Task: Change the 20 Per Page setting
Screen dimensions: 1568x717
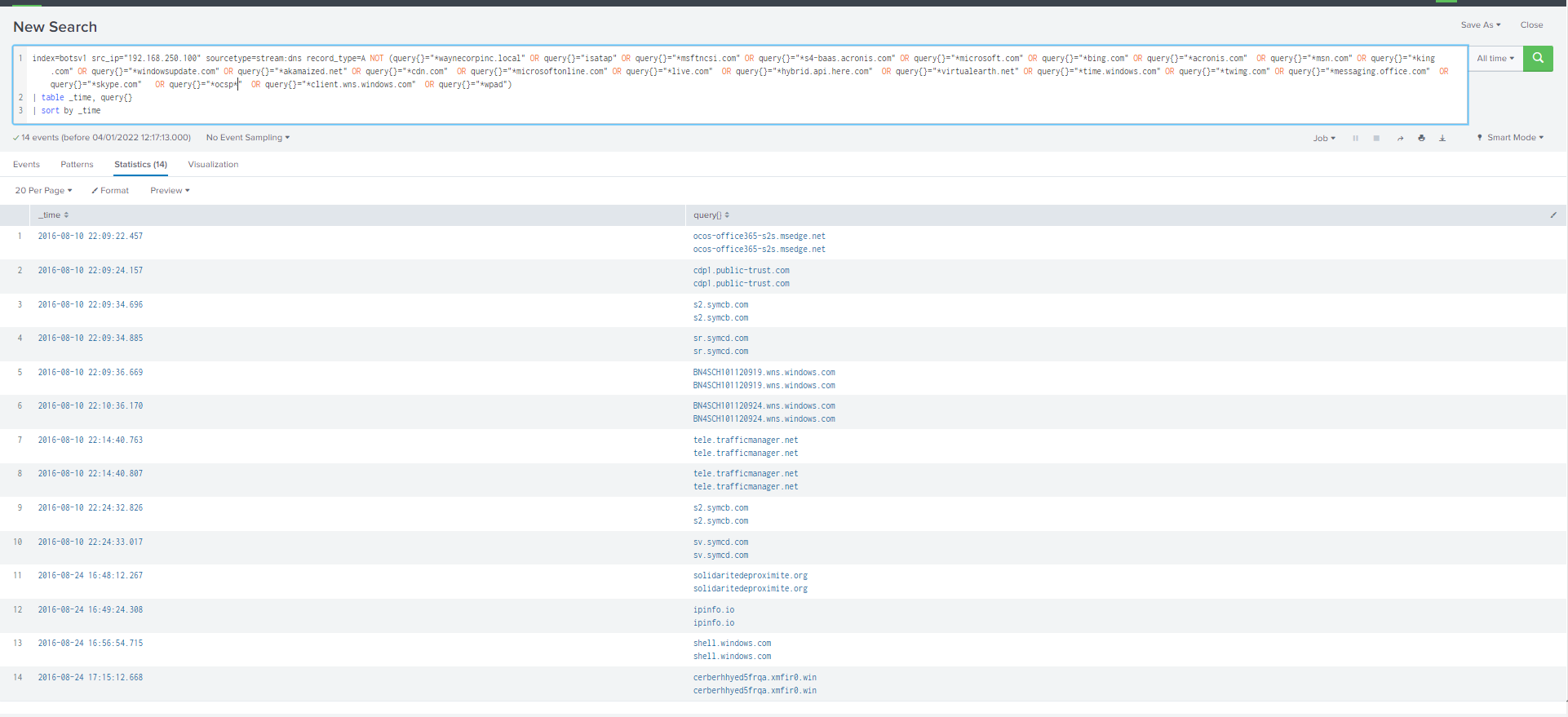Action: click(43, 191)
